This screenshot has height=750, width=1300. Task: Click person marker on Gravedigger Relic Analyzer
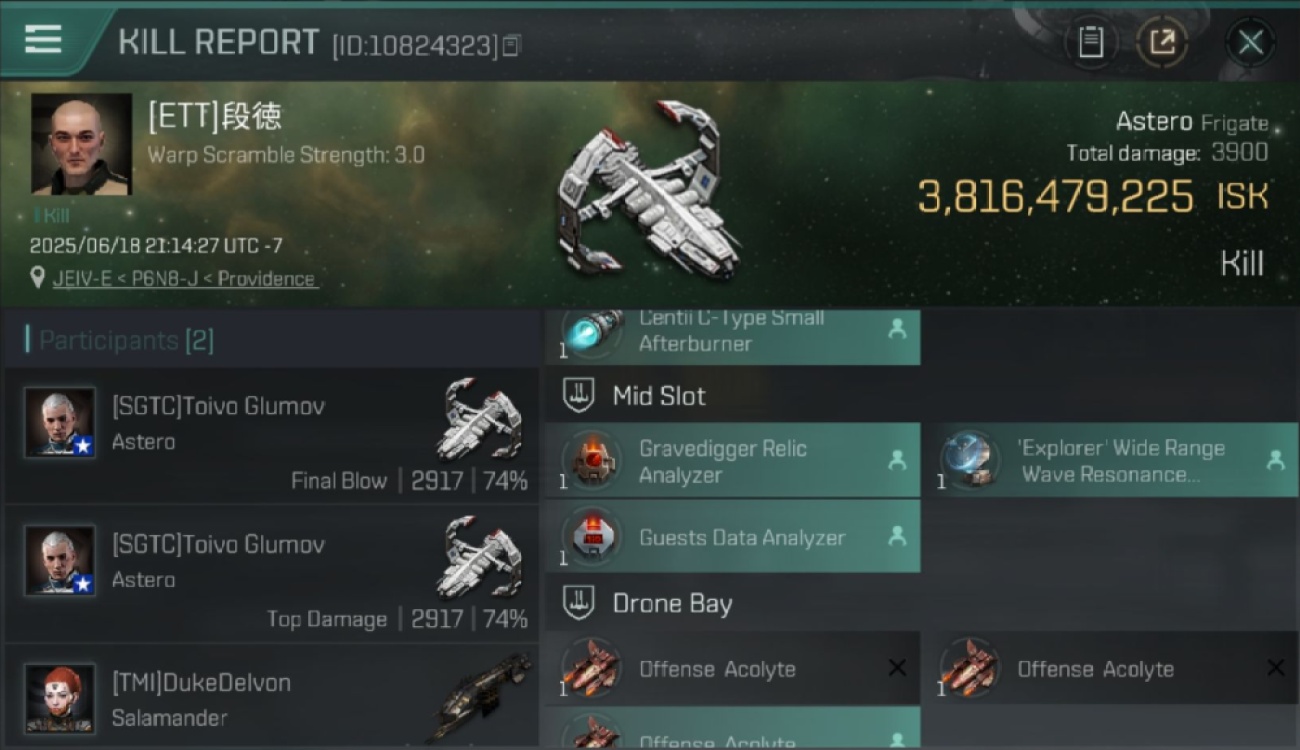(897, 460)
